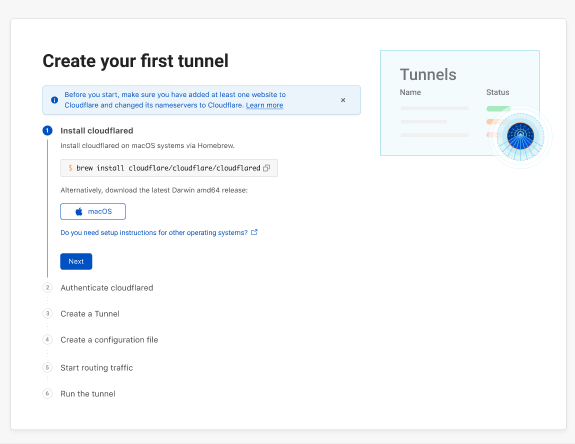
Task: Click the step 6 number circle
Action: [47, 393]
